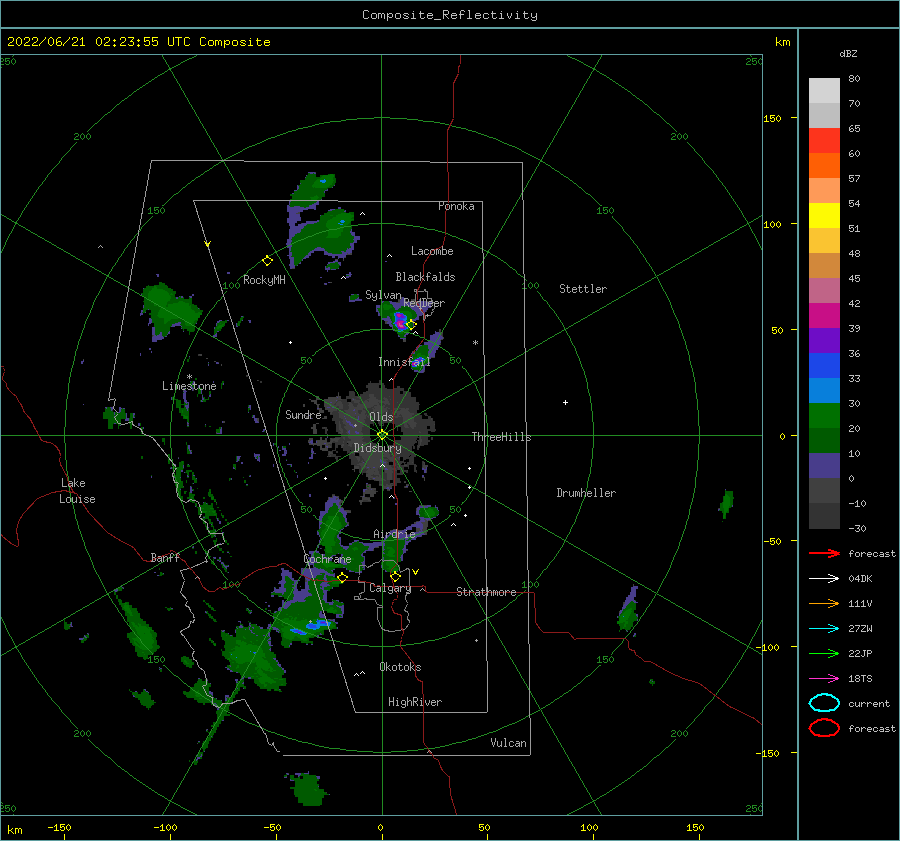Click the magenta 18TS arrow icon
The image size is (900, 841).
point(824,679)
